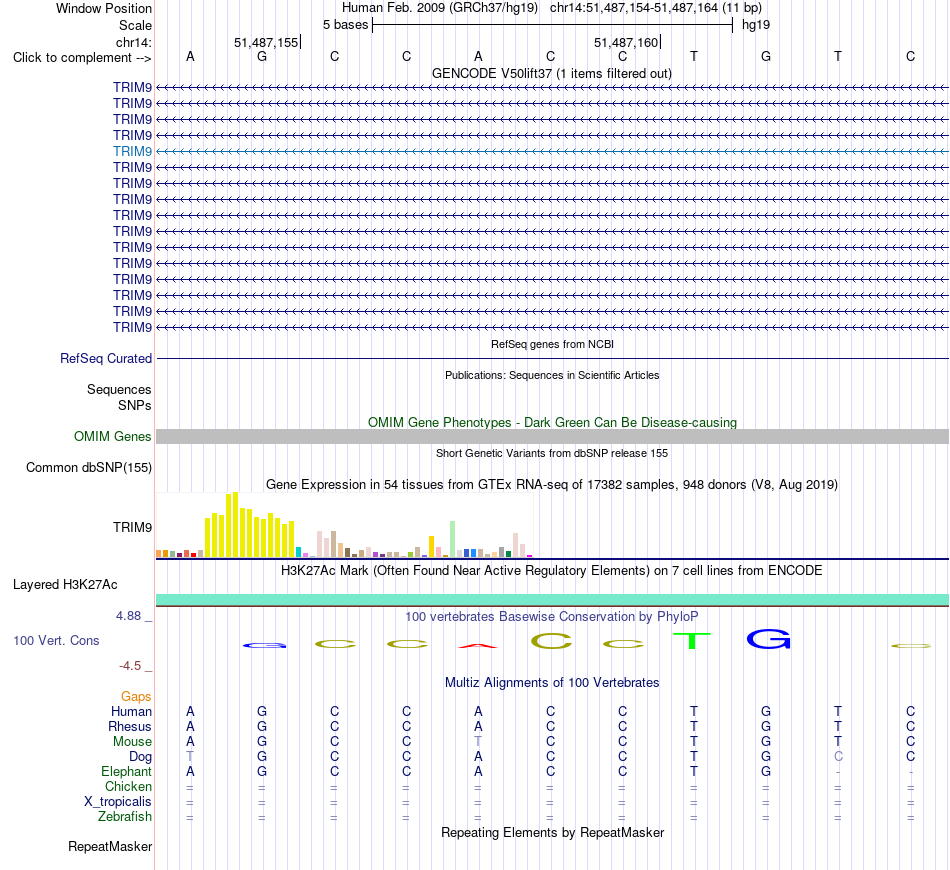Click the RefSeq Curated intron line
This screenshot has width=950, height=870.
[553, 359]
